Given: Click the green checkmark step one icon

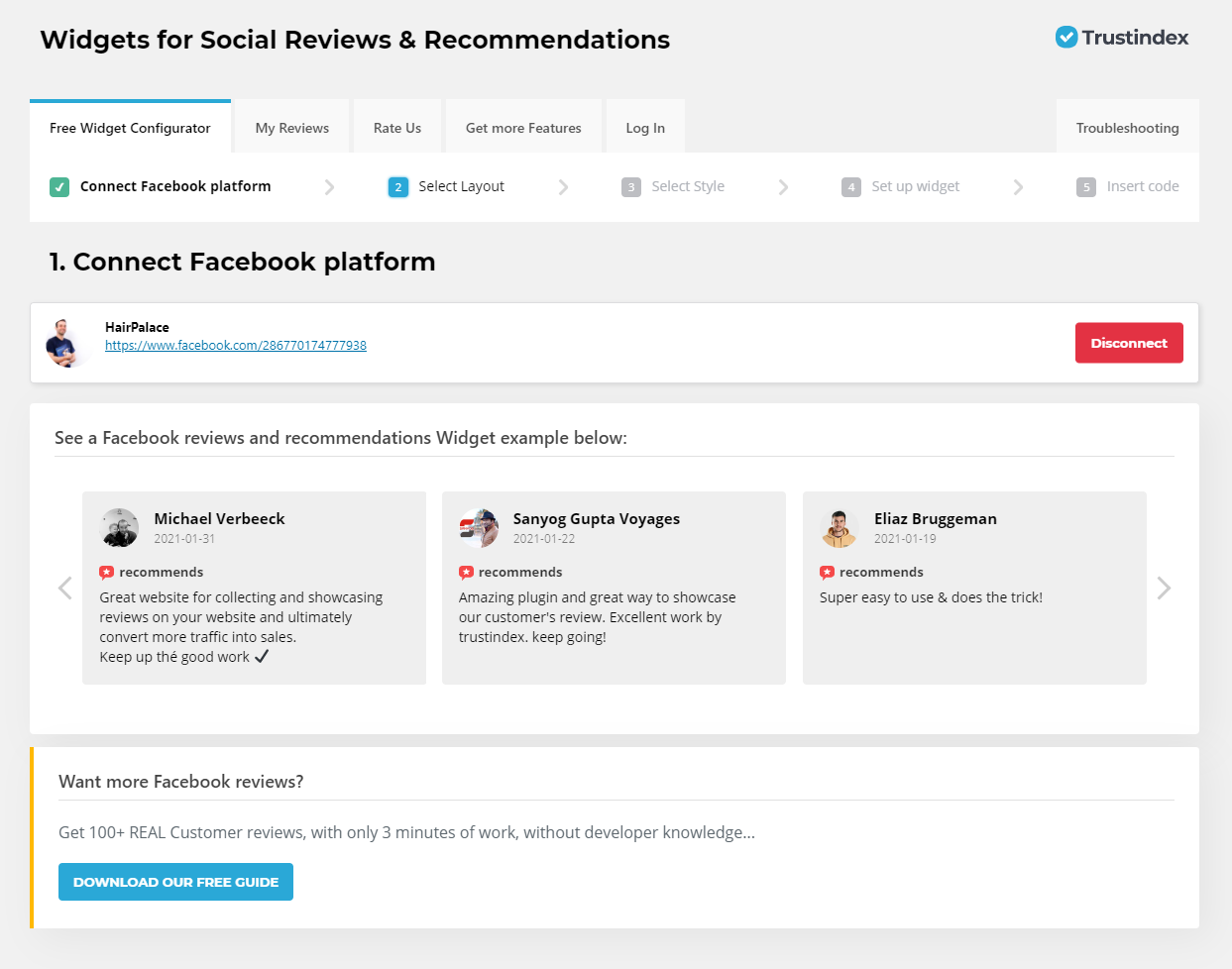Looking at the screenshot, I should (59, 186).
